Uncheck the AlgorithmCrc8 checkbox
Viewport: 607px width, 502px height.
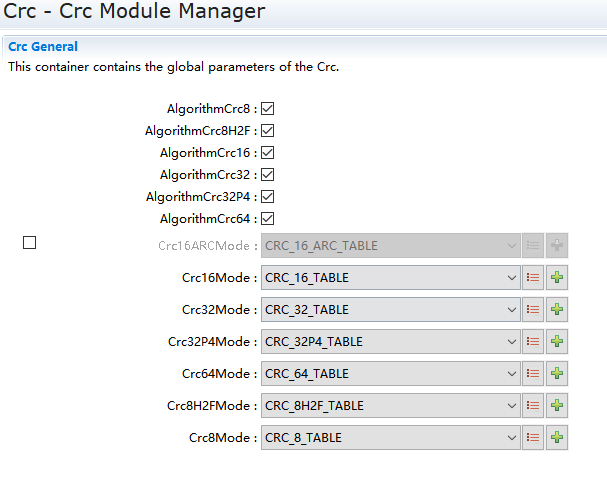268,108
